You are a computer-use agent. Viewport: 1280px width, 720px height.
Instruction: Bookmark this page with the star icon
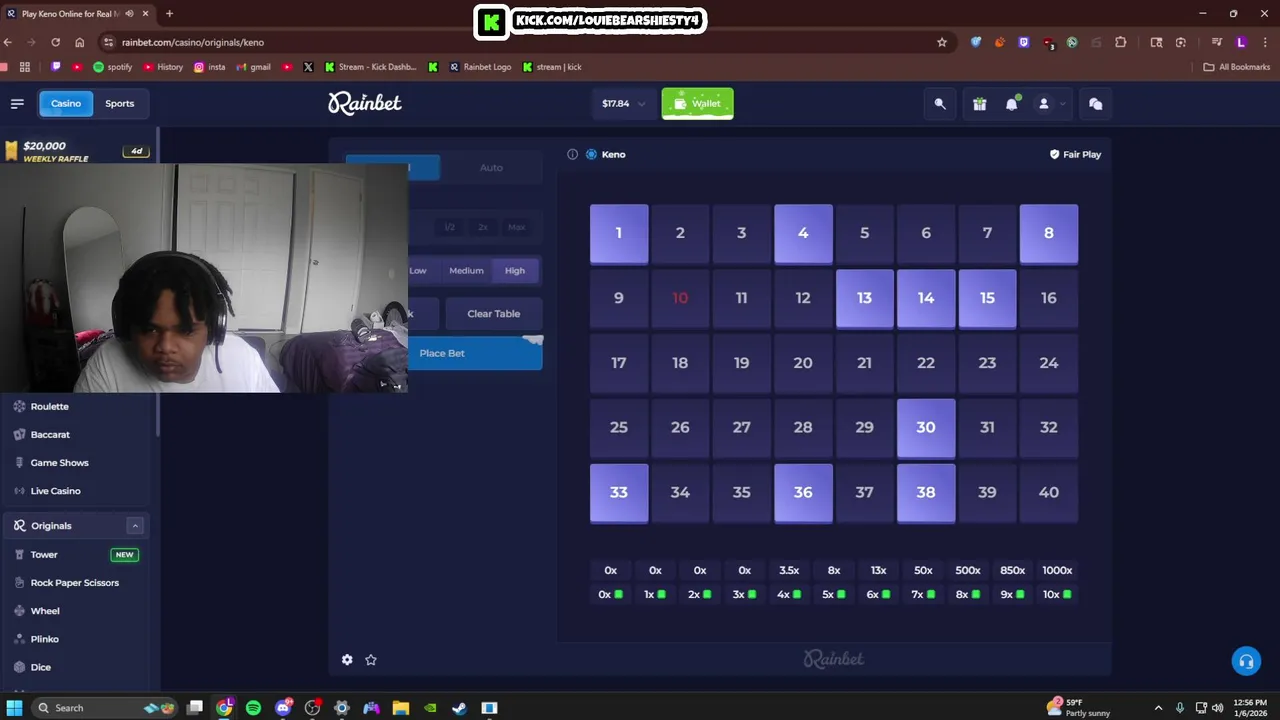(x=942, y=42)
